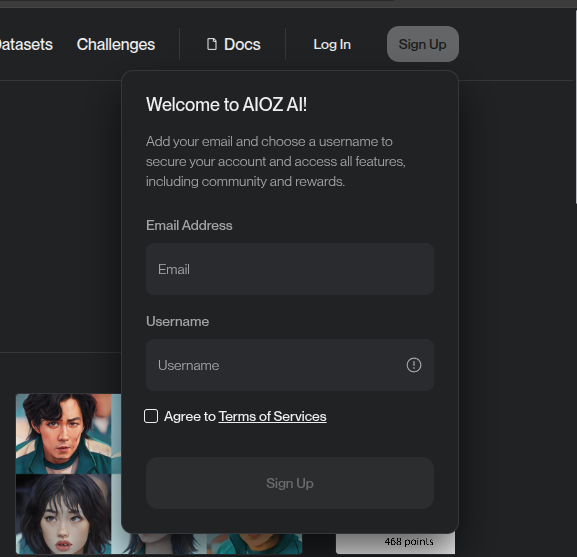This screenshot has width=577, height=557.
Task: Focus the Username input field
Action: (290, 365)
